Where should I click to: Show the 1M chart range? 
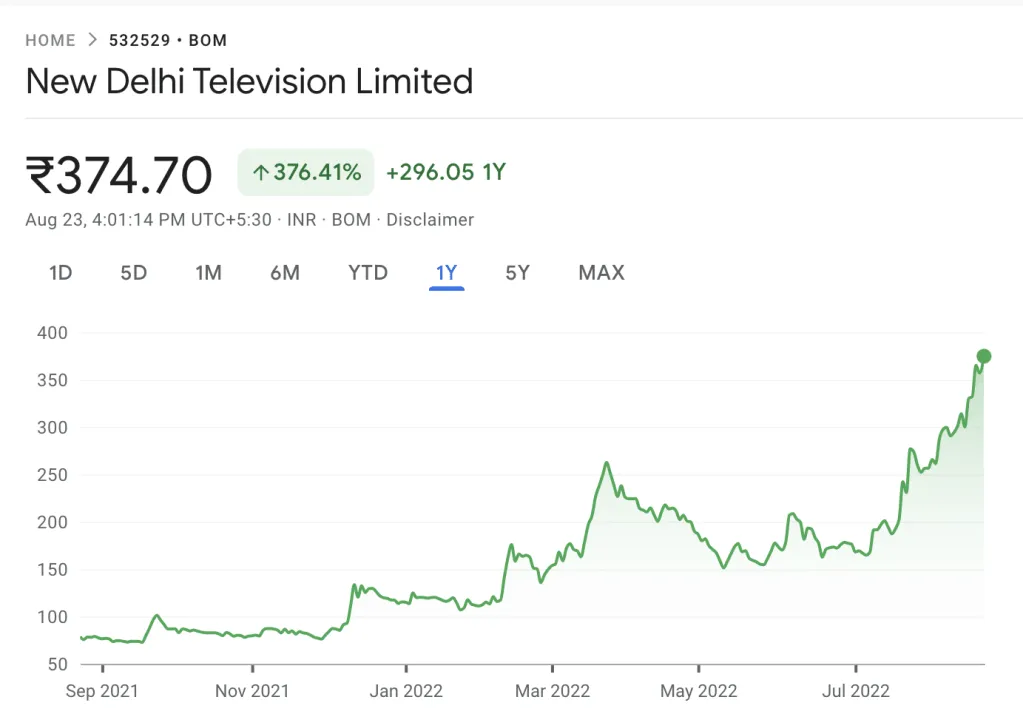tap(208, 273)
